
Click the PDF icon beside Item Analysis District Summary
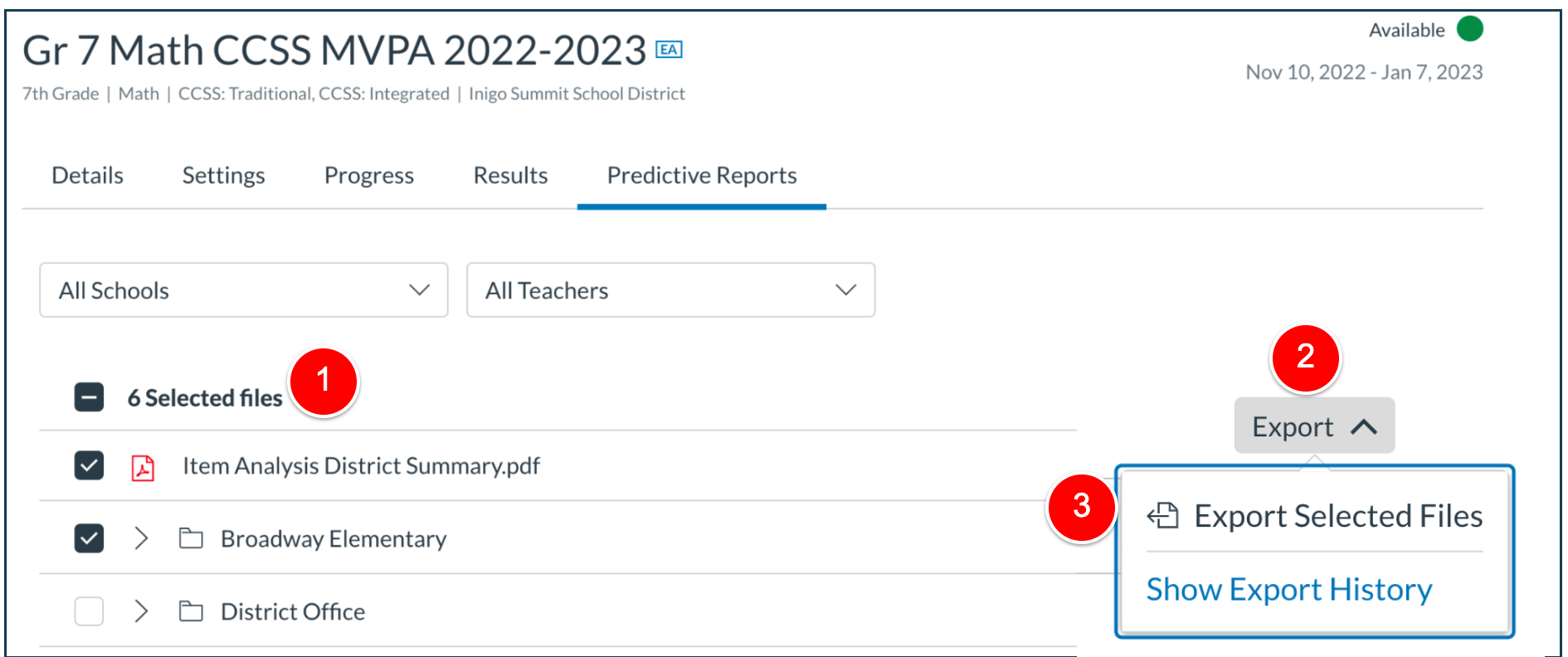coord(143,467)
